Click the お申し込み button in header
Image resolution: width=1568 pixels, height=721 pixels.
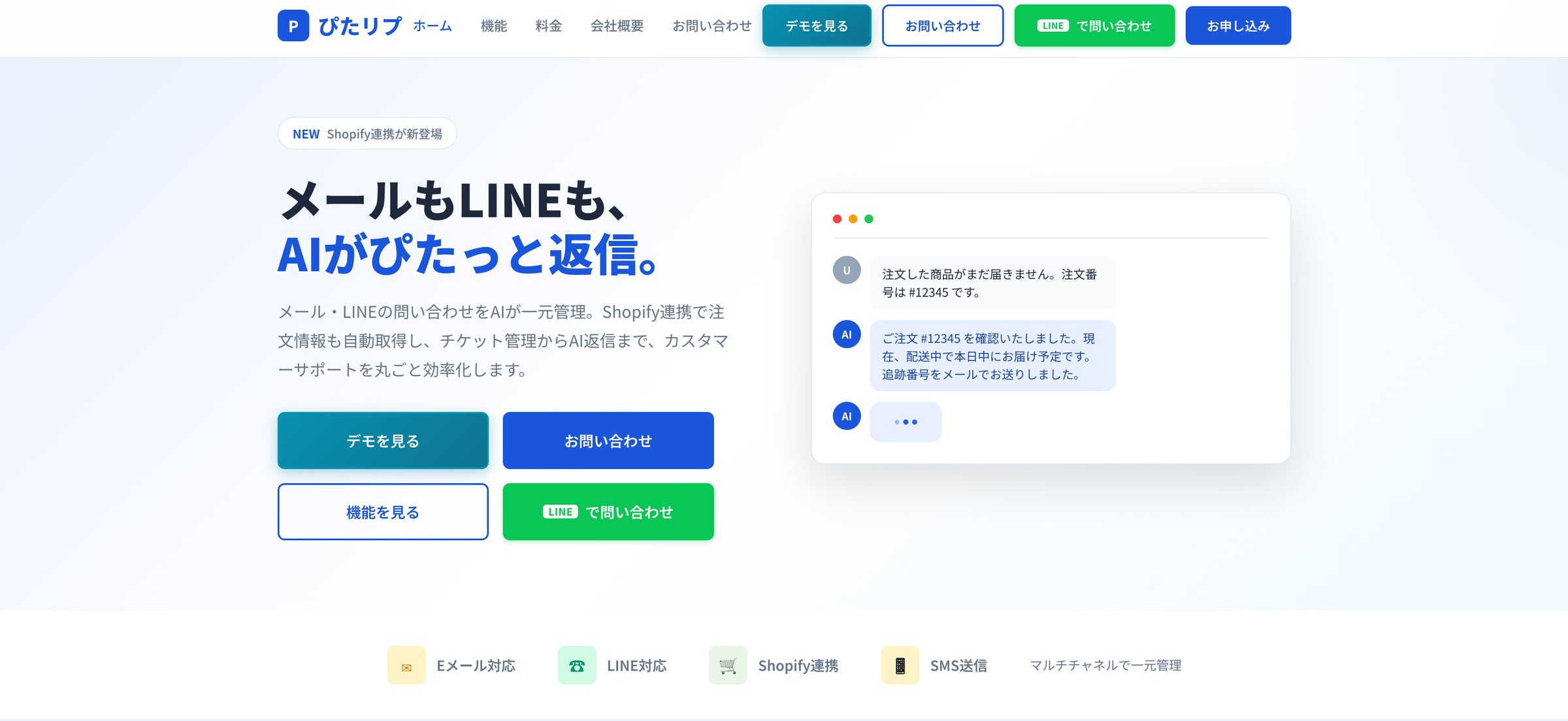[x=1238, y=25]
